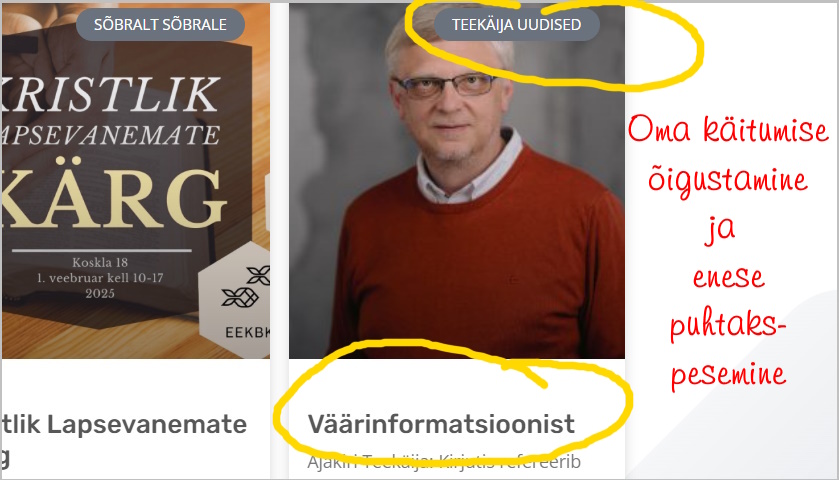Screen dimensions: 839x480
Task: Click the red 'pesemine' annotation word
Action: [x=729, y=376]
